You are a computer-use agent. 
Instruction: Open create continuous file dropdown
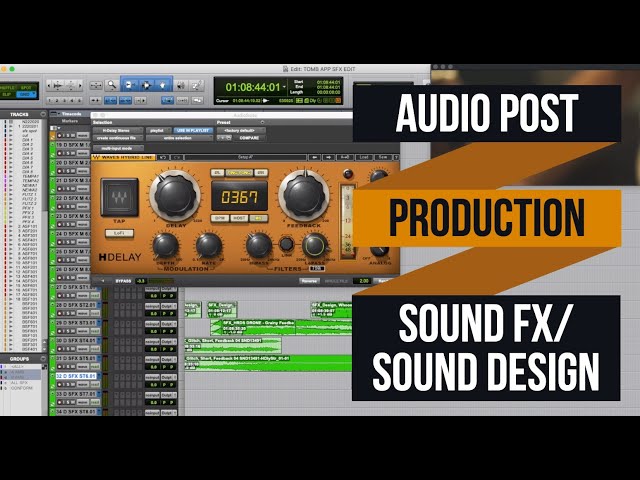point(118,138)
